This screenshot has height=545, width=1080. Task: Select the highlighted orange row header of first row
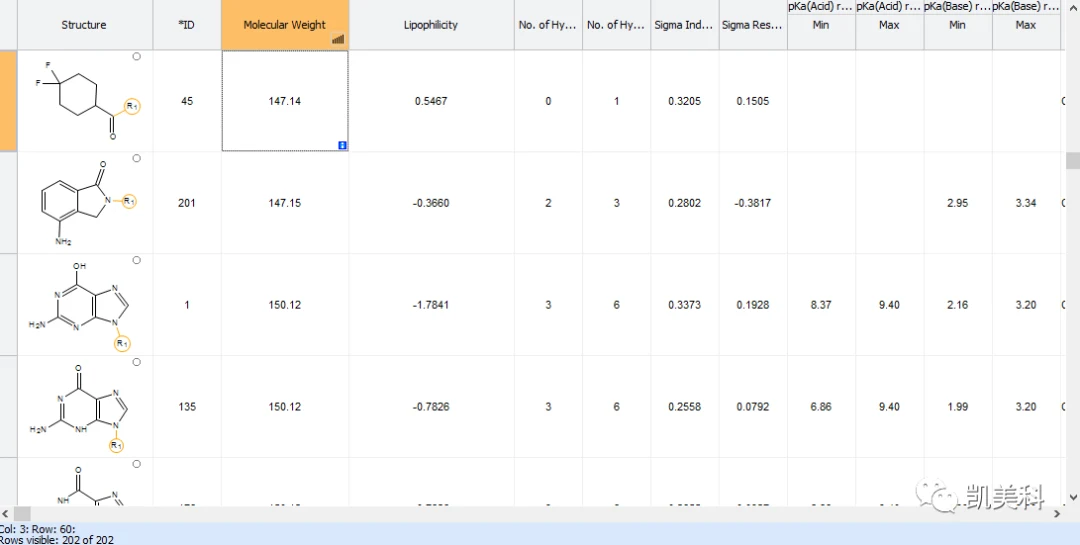click(8, 101)
